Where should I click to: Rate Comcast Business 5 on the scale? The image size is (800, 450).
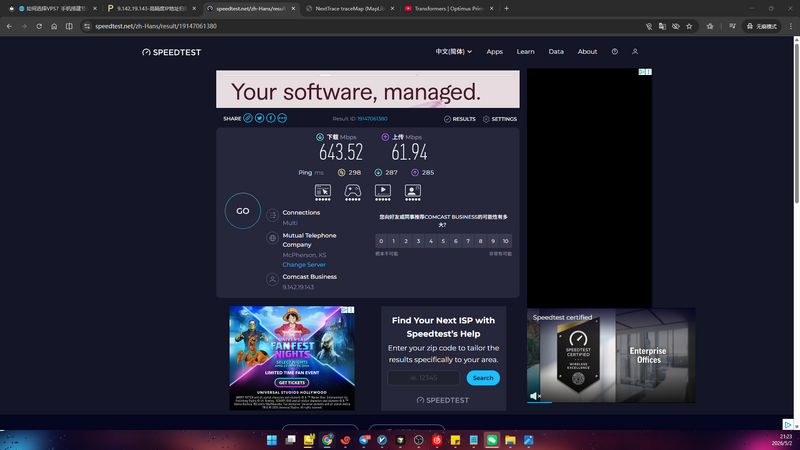pos(443,241)
